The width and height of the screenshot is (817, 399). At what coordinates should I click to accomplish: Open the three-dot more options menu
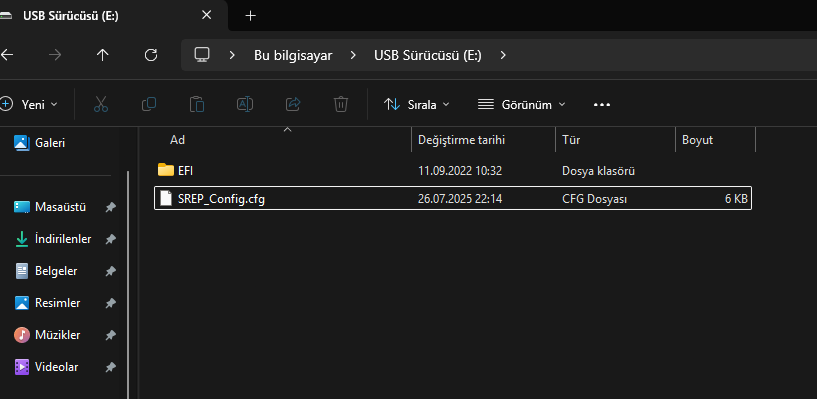pyautogui.click(x=602, y=105)
